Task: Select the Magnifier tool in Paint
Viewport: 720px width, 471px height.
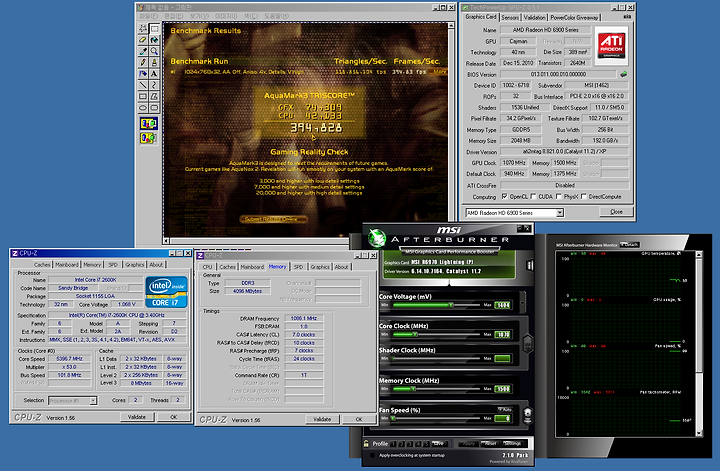Action: click(154, 51)
